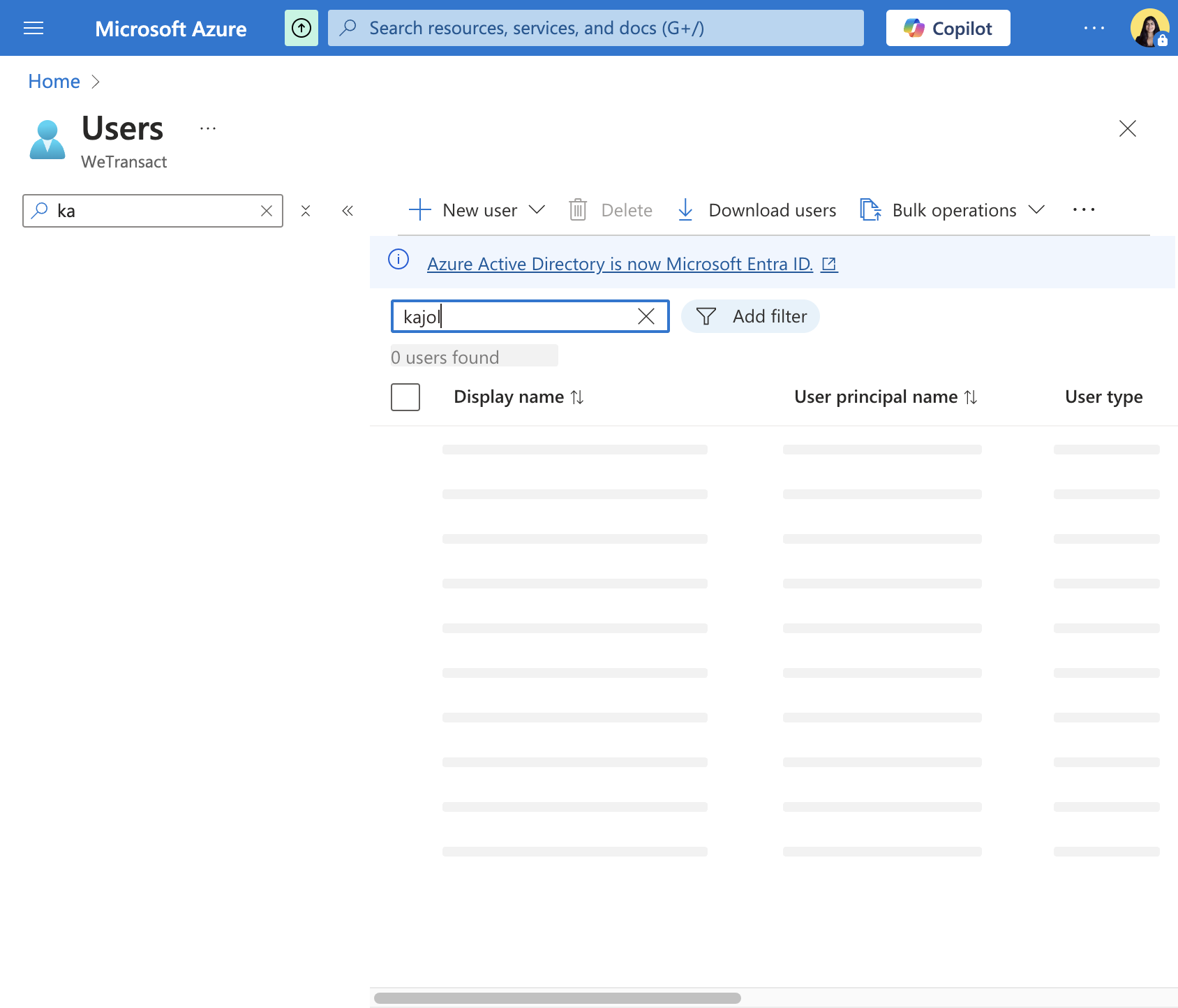1178x1008 pixels.
Task: Clear the 'kajol' search text
Action: click(646, 316)
